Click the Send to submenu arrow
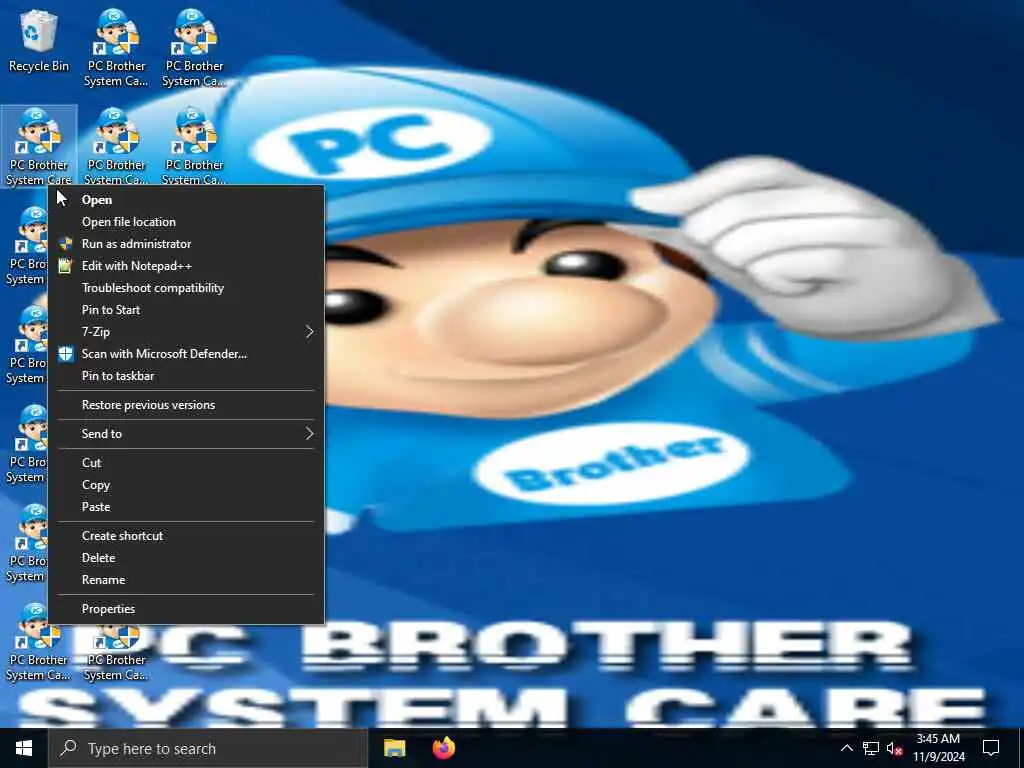 click(310, 434)
